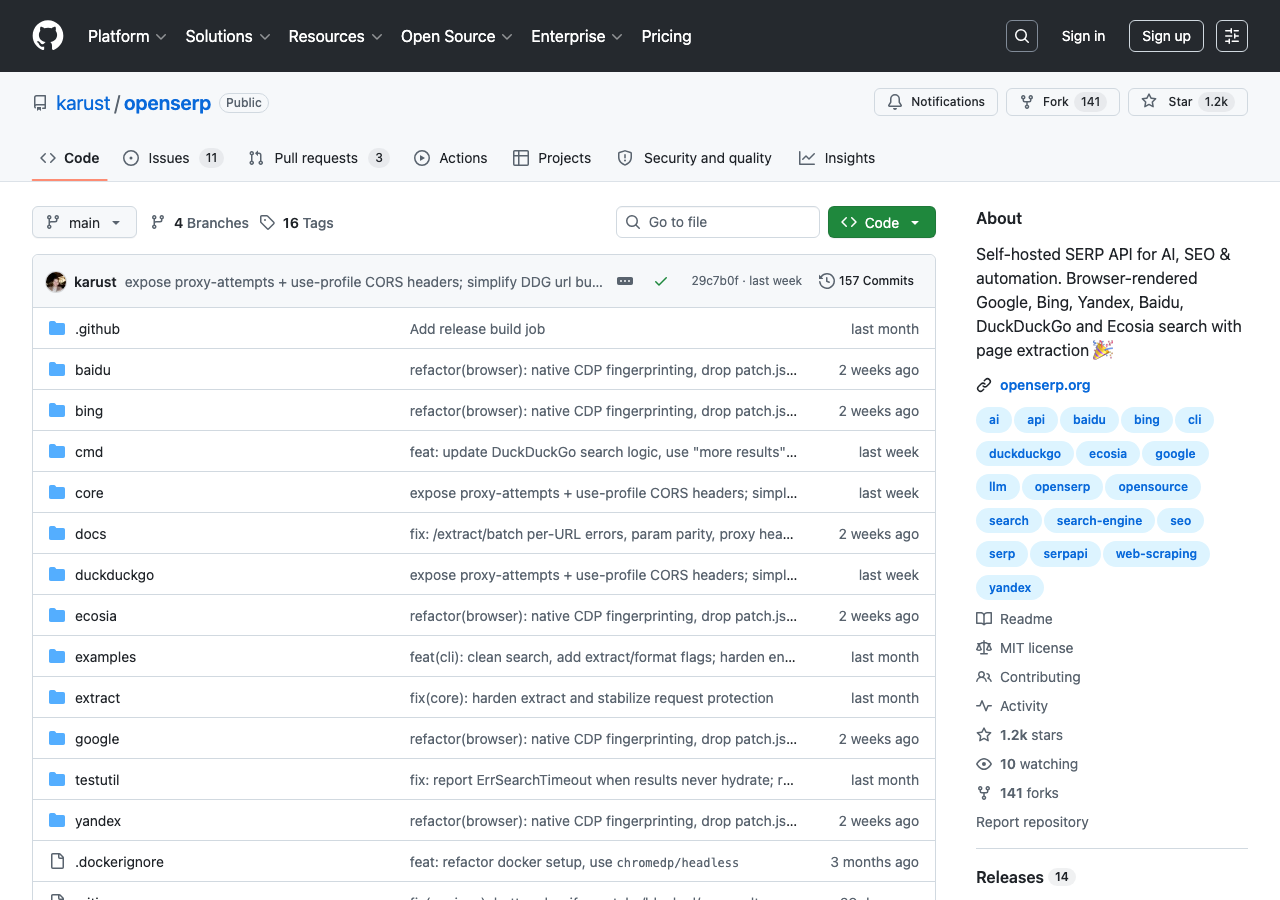Open the Releases section heading
This screenshot has height=900, width=1280.
[x=1010, y=877]
